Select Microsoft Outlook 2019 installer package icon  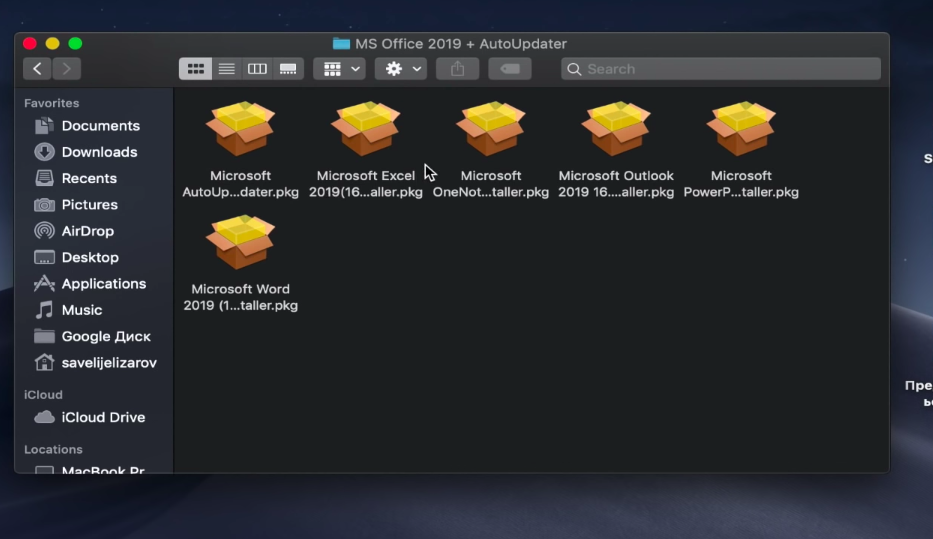[x=616, y=129]
